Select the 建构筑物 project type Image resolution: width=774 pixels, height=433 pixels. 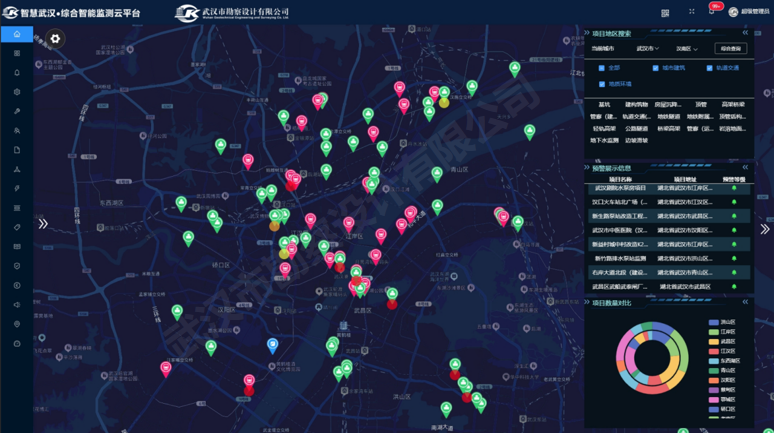point(636,105)
